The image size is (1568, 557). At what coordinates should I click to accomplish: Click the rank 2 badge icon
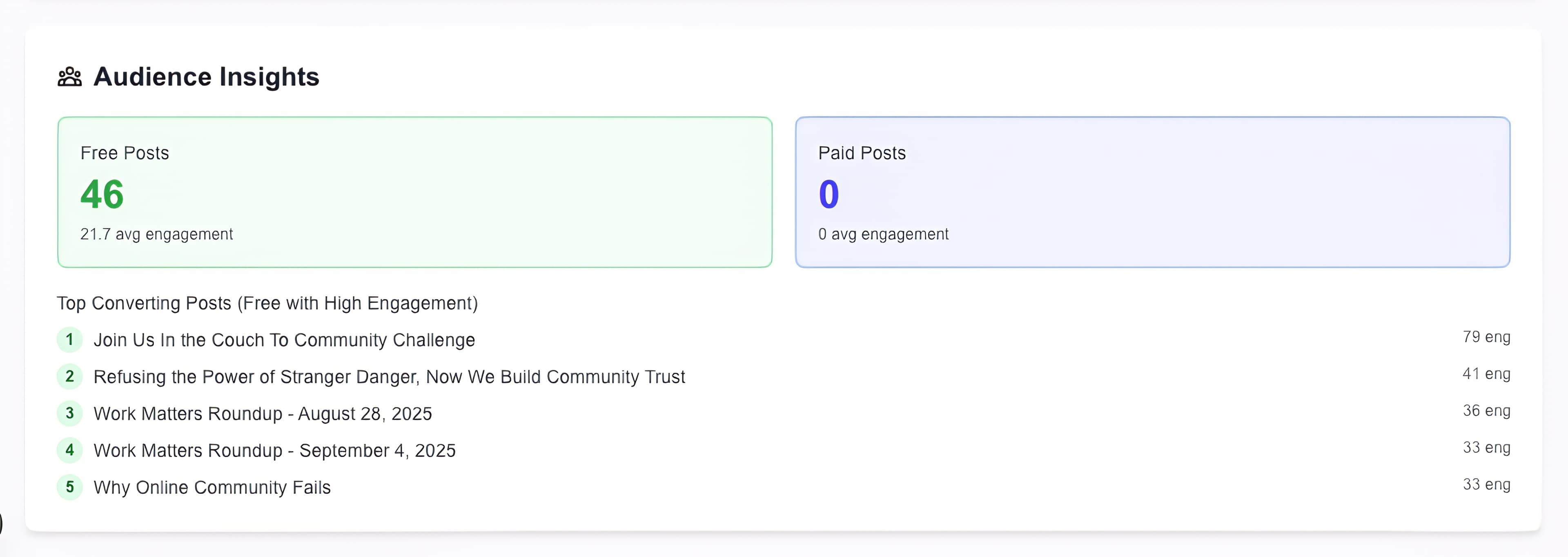pos(70,376)
